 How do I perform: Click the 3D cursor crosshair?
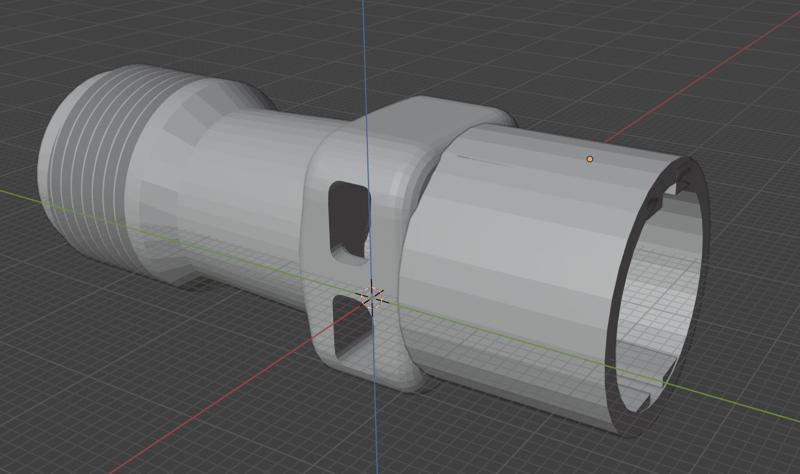point(372,296)
